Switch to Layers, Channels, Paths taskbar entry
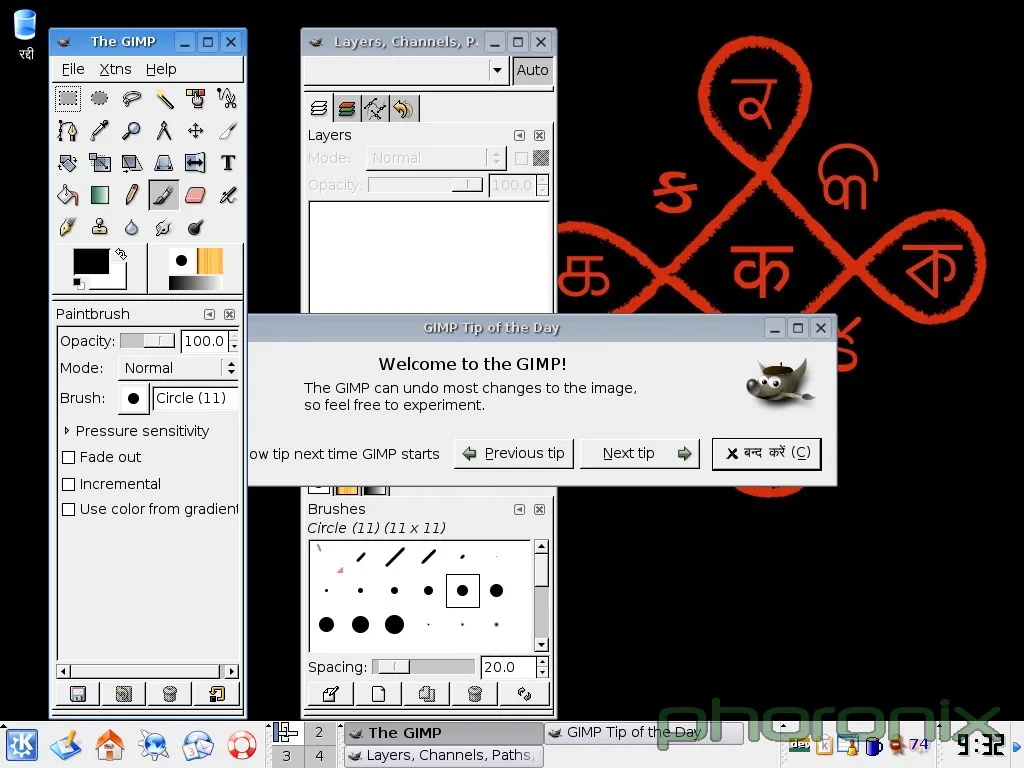 443,756
